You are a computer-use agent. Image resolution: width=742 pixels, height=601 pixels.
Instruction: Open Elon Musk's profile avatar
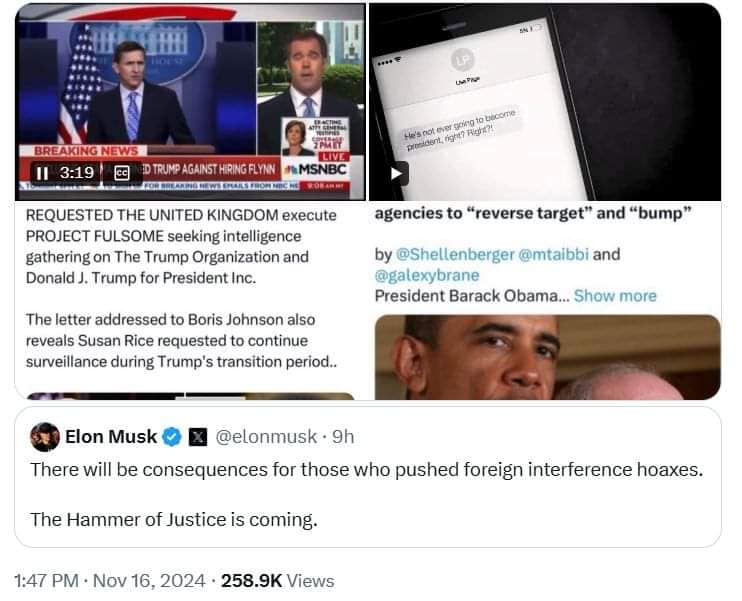[x=45, y=437]
